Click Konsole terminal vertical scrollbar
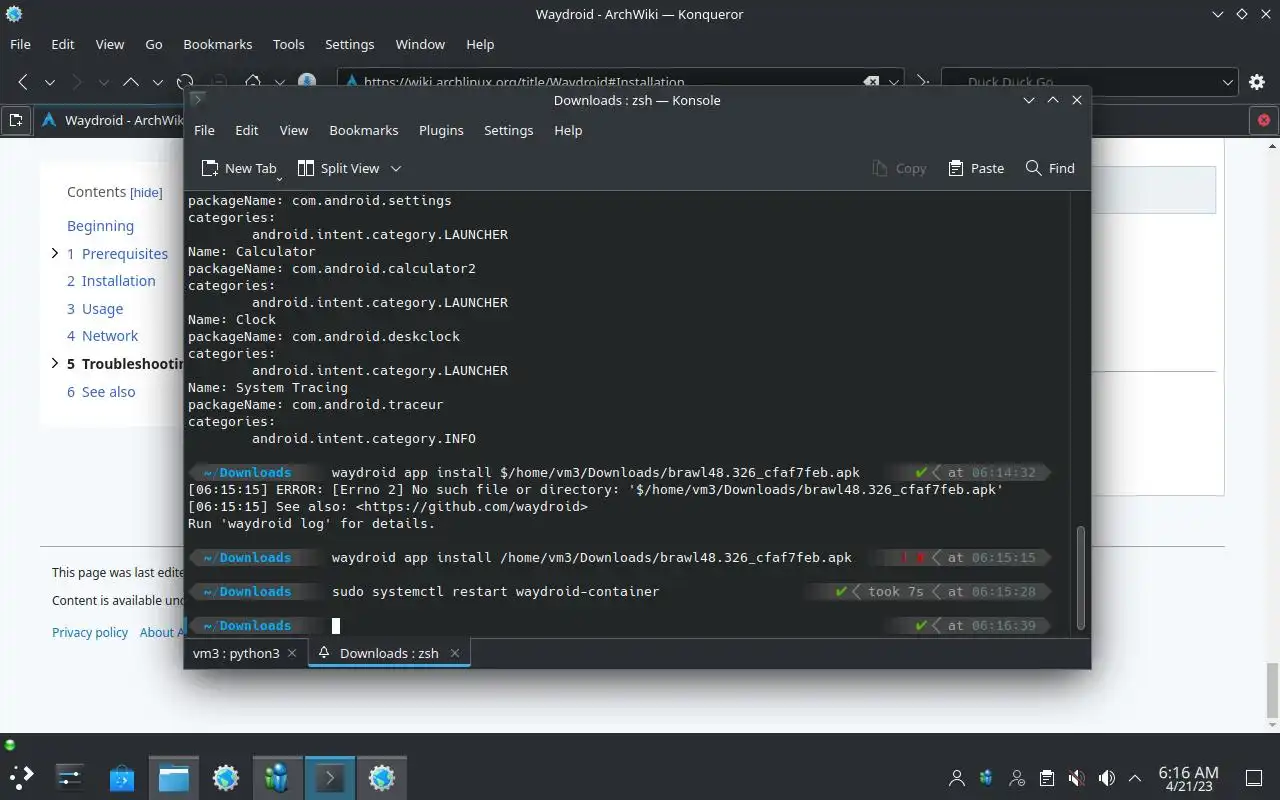 click(x=1080, y=578)
